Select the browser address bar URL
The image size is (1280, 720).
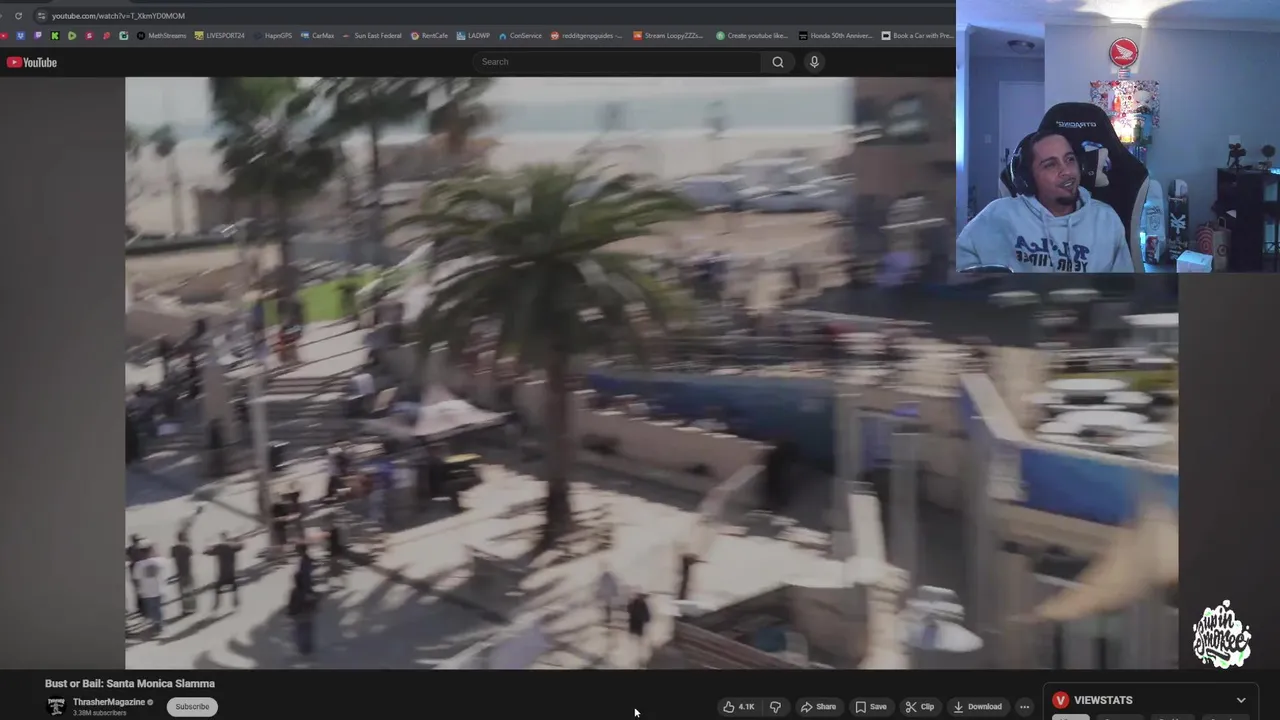118,16
